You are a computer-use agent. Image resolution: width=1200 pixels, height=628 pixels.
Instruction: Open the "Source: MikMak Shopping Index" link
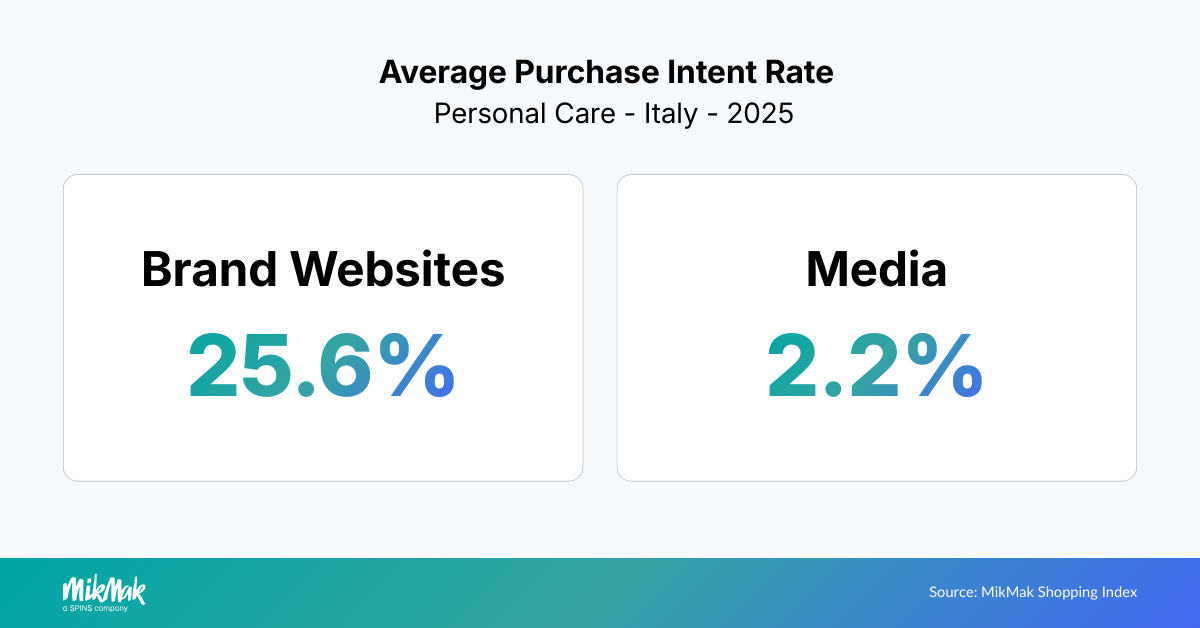(x=1033, y=592)
